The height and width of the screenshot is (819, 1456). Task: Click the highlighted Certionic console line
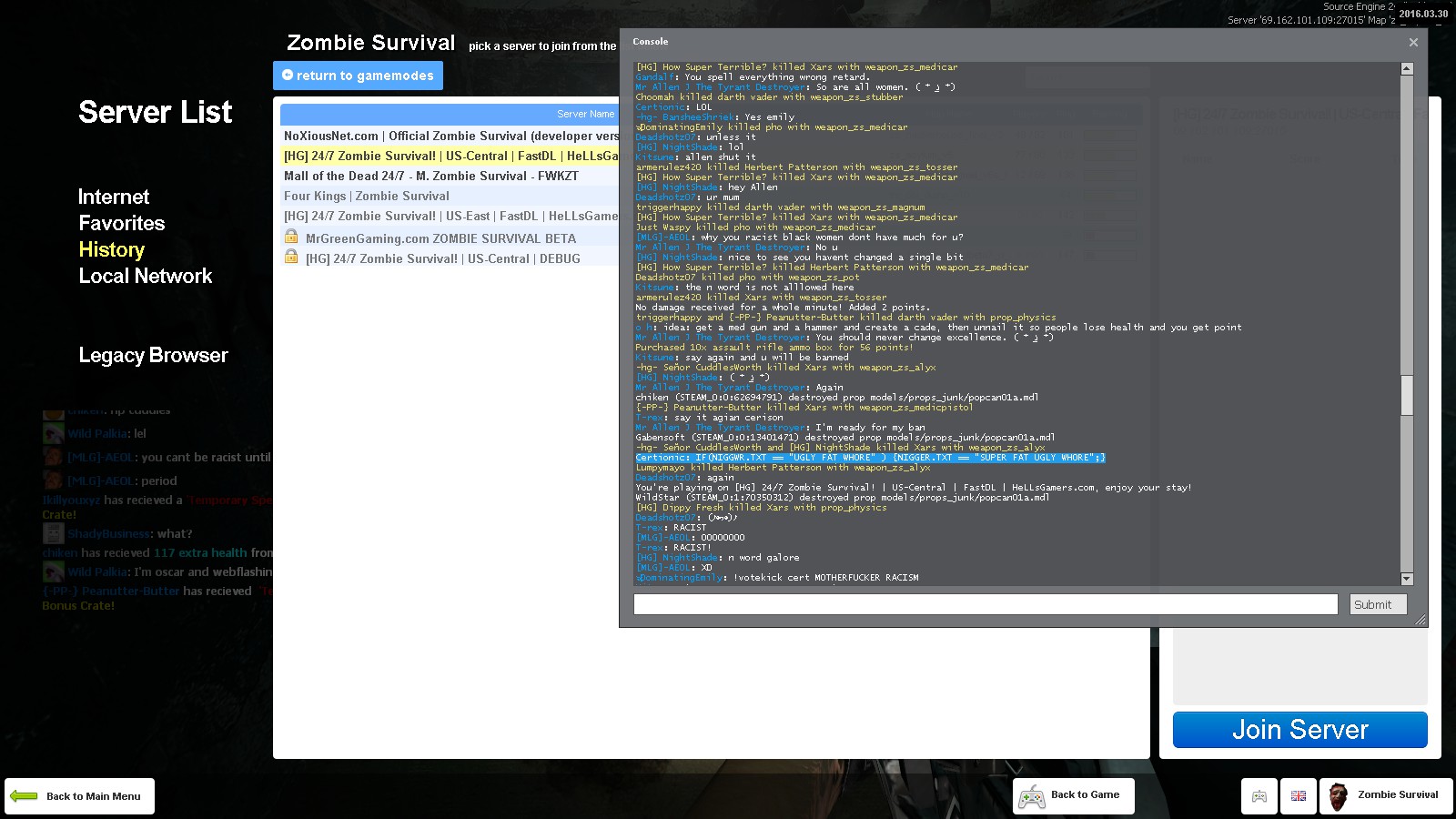[x=870, y=458]
